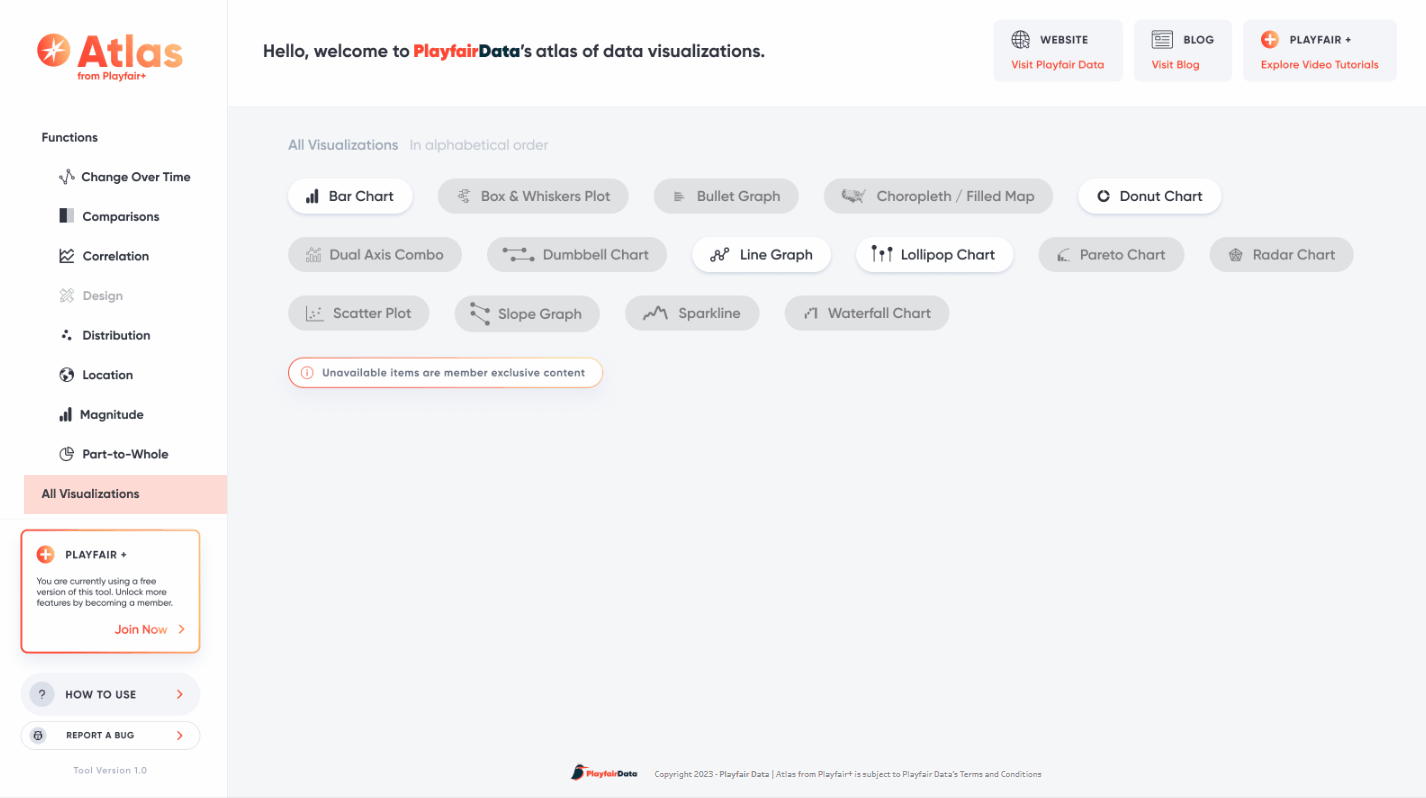This screenshot has height=798, width=1426.
Task: Click Join Now to become a member
Action: pos(141,630)
